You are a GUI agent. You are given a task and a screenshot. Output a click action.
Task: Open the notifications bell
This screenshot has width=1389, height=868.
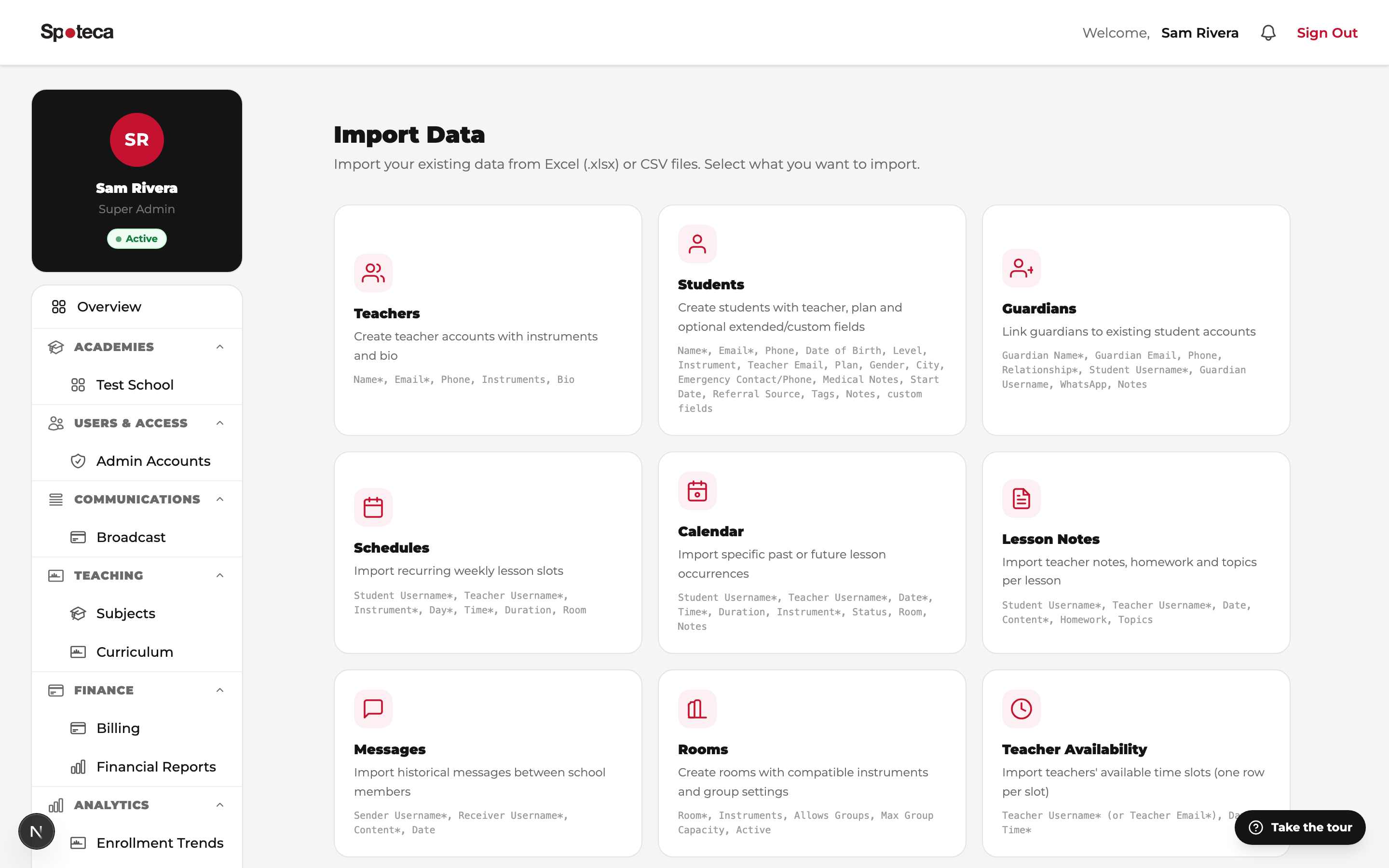1268,33
